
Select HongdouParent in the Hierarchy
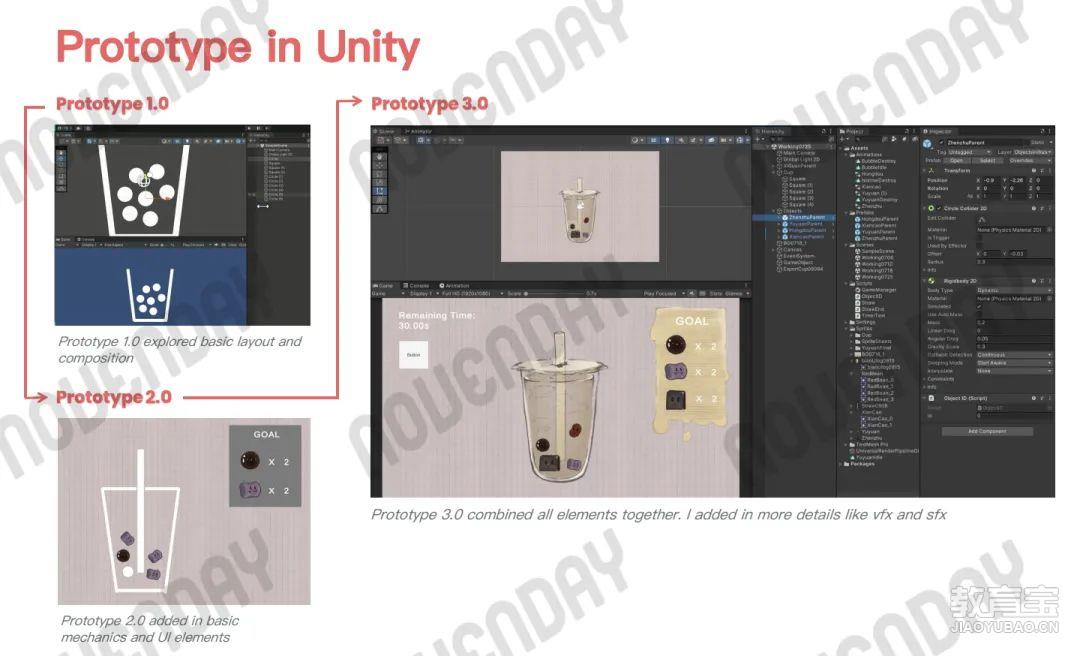pyautogui.click(x=807, y=230)
